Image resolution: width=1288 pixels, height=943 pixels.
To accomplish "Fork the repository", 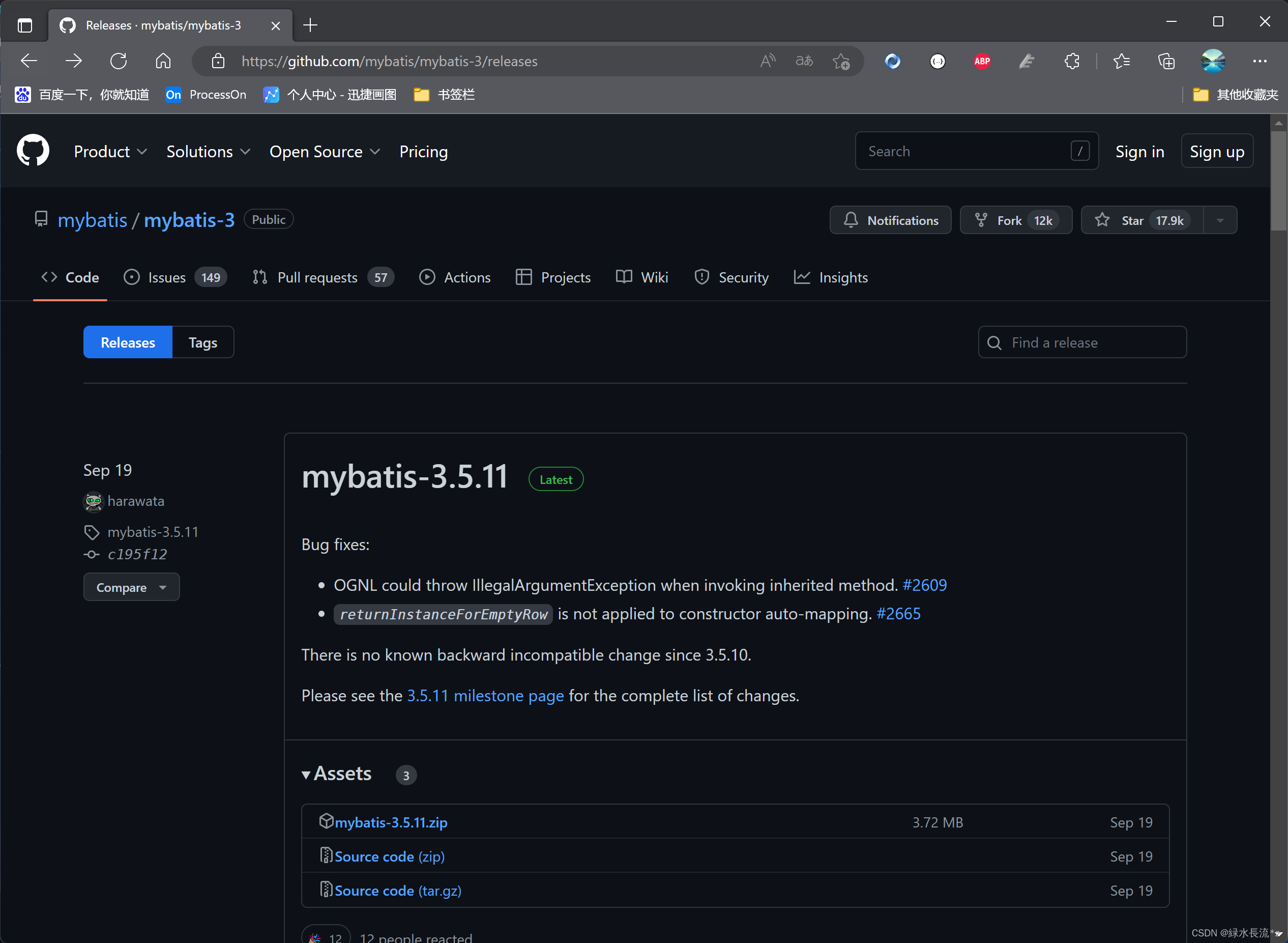I will pos(1016,220).
